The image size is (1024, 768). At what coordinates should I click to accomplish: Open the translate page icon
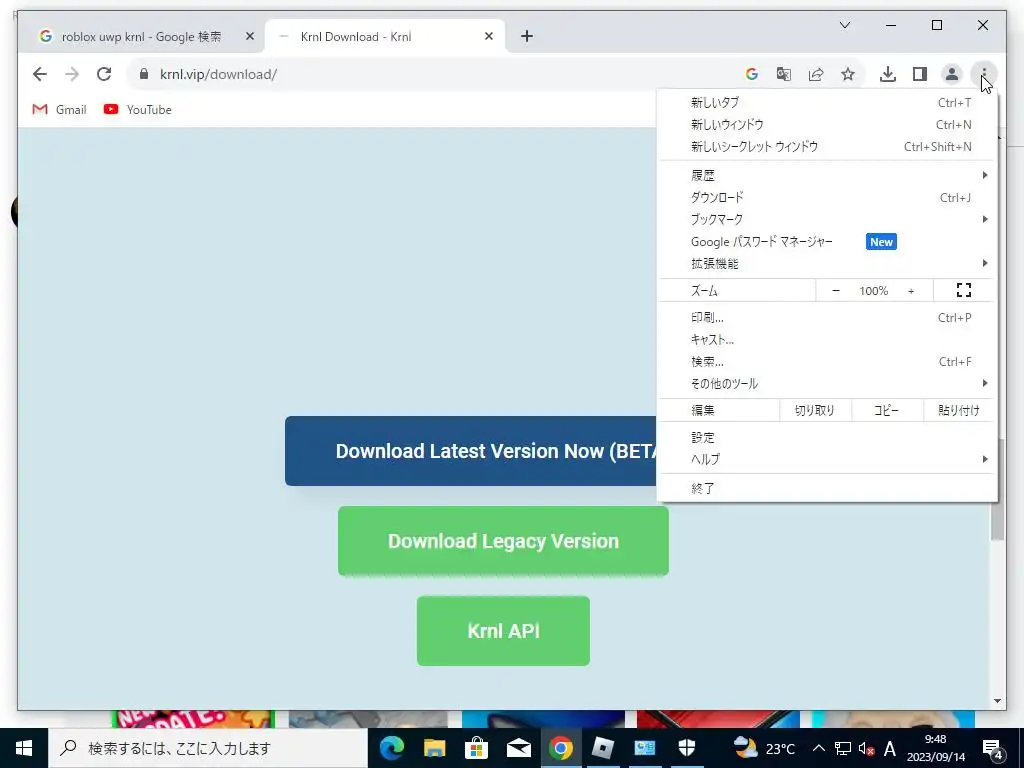(x=784, y=74)
